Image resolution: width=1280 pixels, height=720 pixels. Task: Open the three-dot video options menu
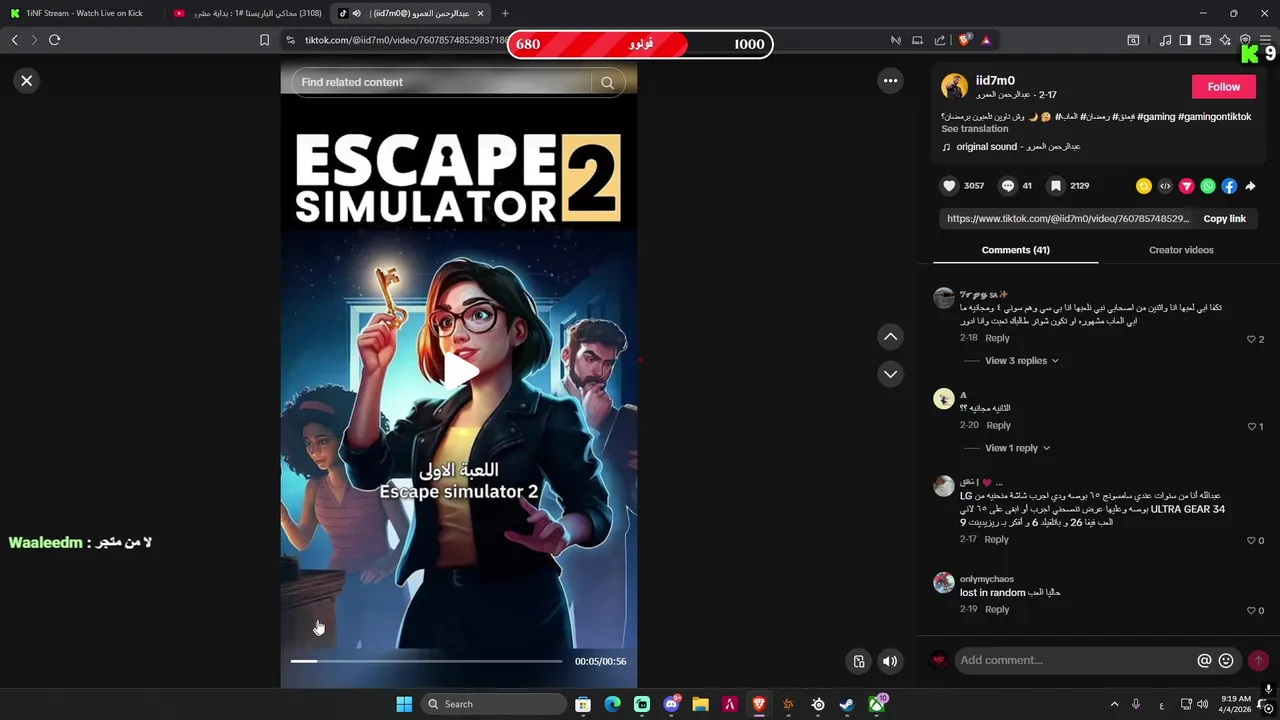(x=890, y=81)
